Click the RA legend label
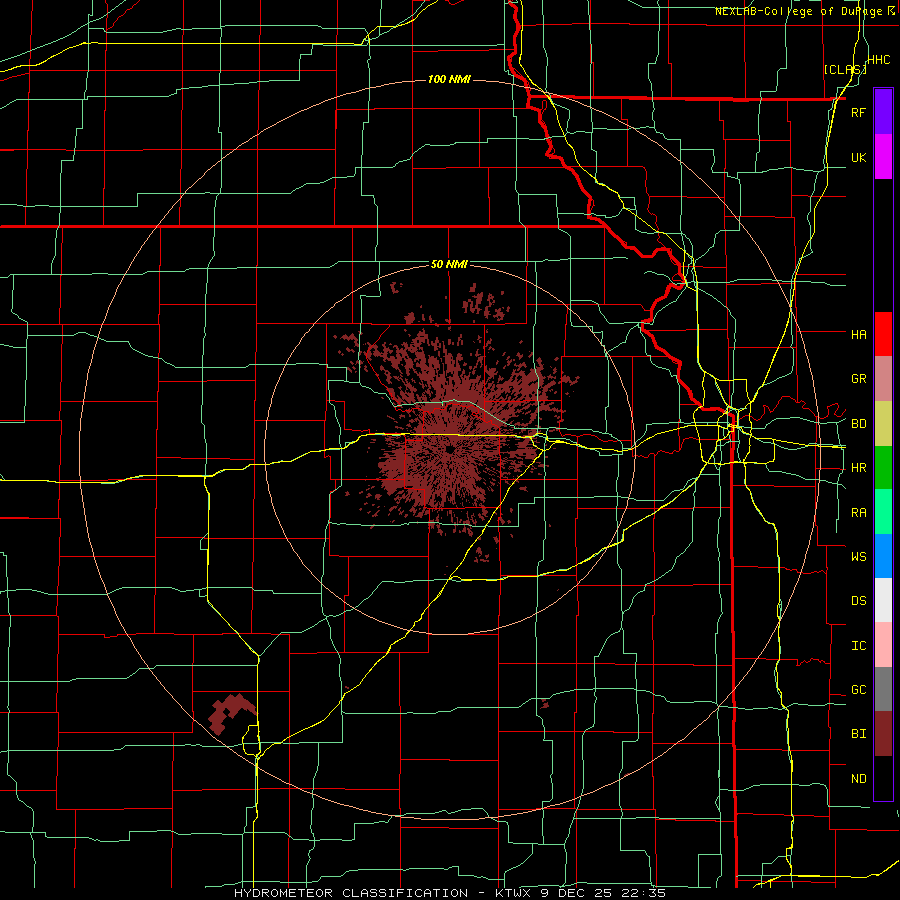900x900 pixels. pos(858,513)
